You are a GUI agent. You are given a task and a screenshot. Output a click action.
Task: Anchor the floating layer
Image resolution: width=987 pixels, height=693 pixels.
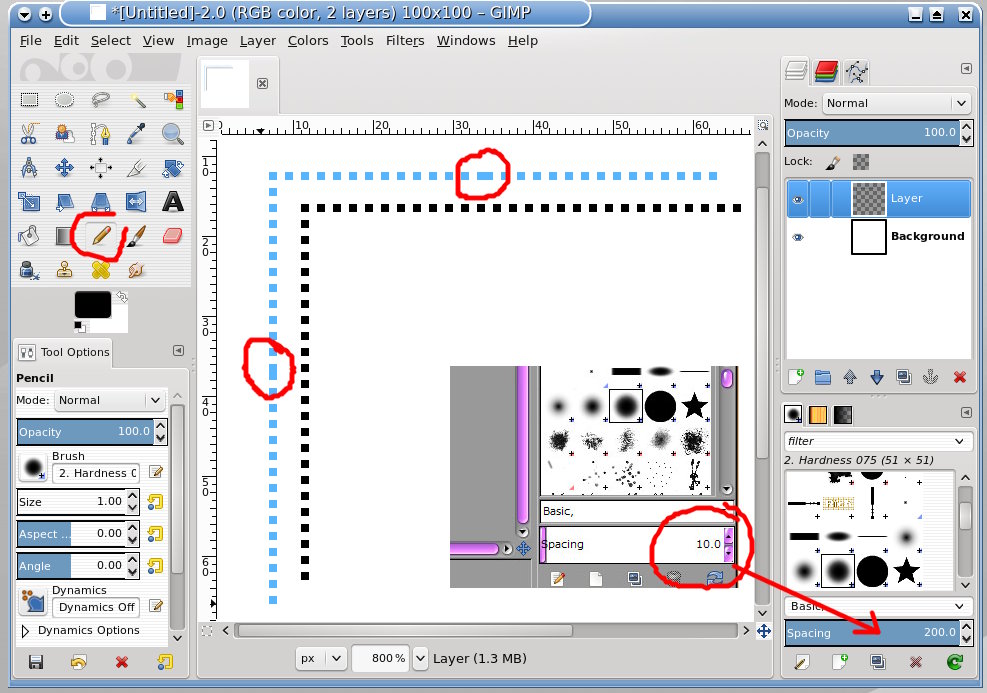(x=930, y=377)
